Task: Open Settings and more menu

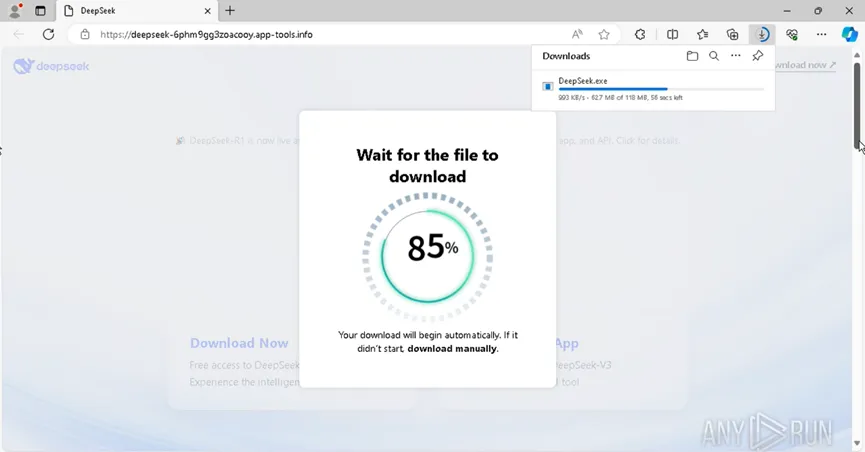Action: [x=822, y=34]
